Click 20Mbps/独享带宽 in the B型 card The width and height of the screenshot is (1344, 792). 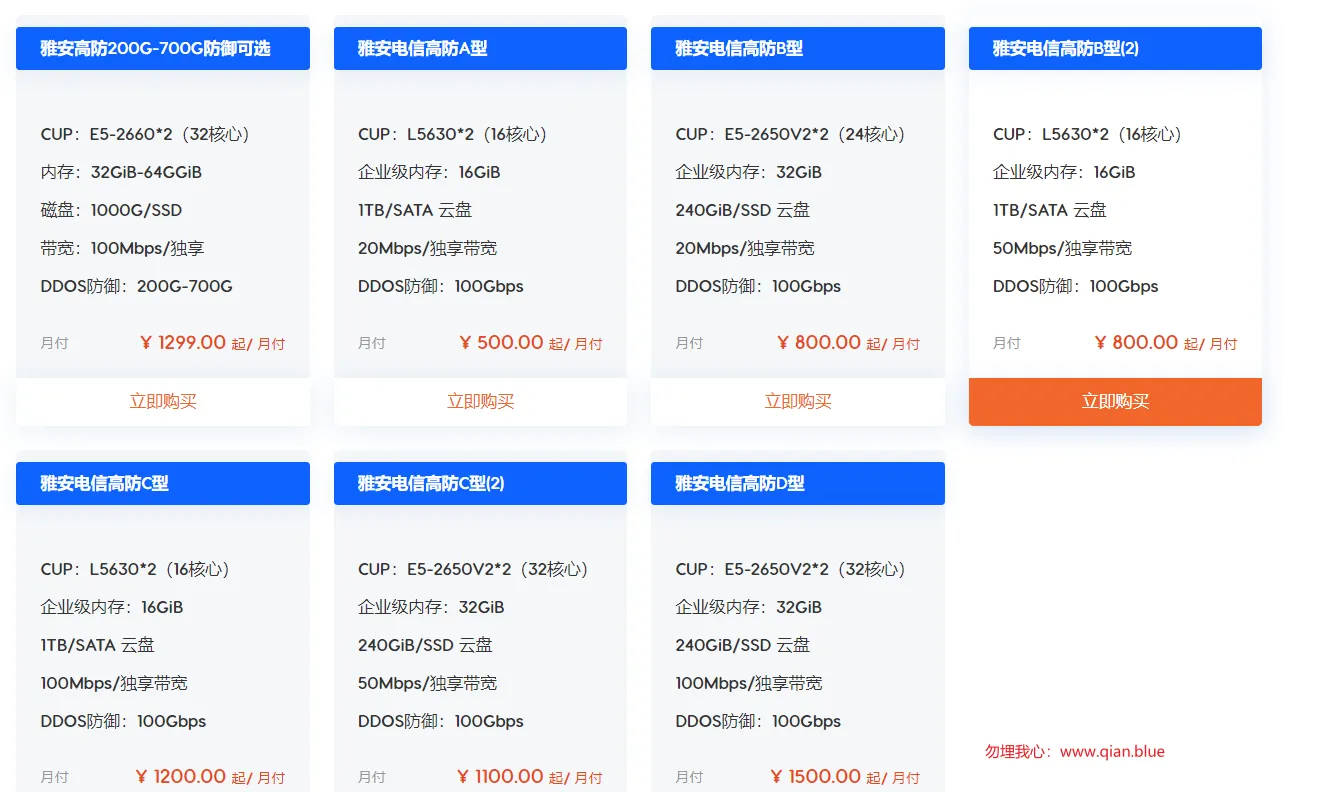(x=745, y=248)
